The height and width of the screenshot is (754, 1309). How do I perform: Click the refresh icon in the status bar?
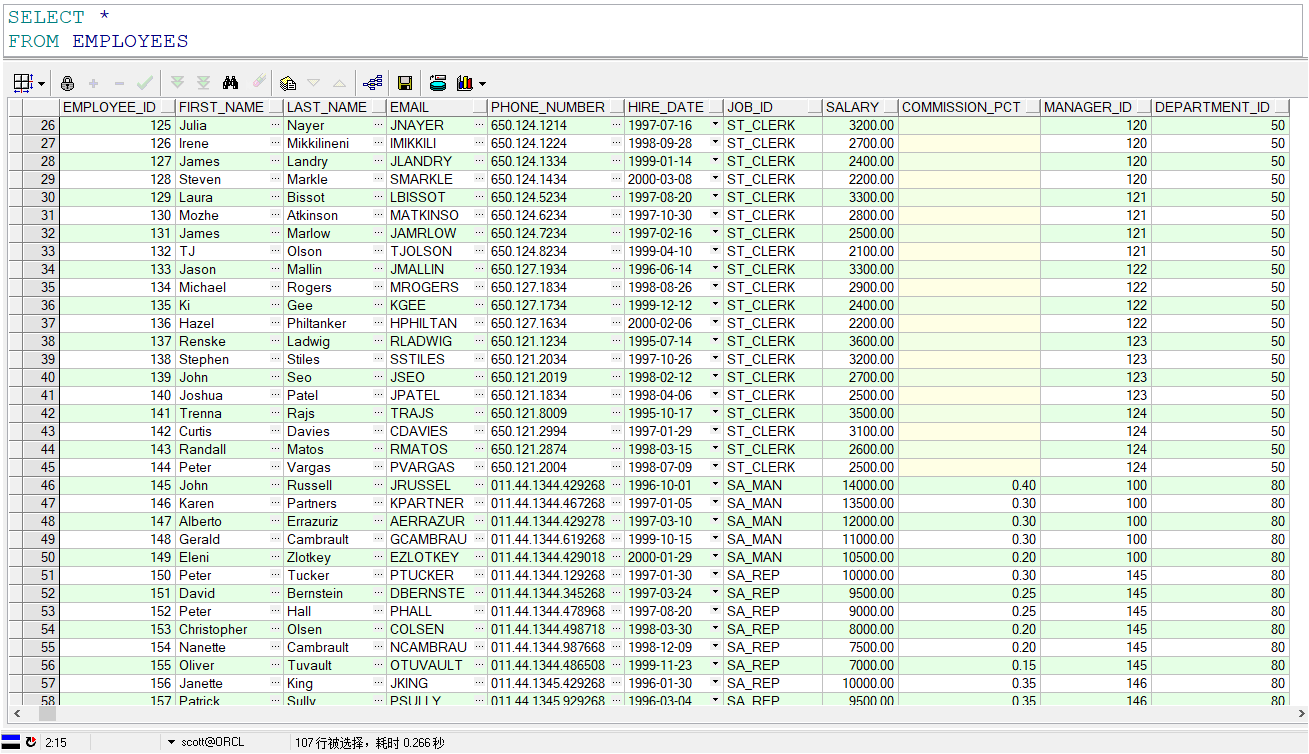(31, 744)
